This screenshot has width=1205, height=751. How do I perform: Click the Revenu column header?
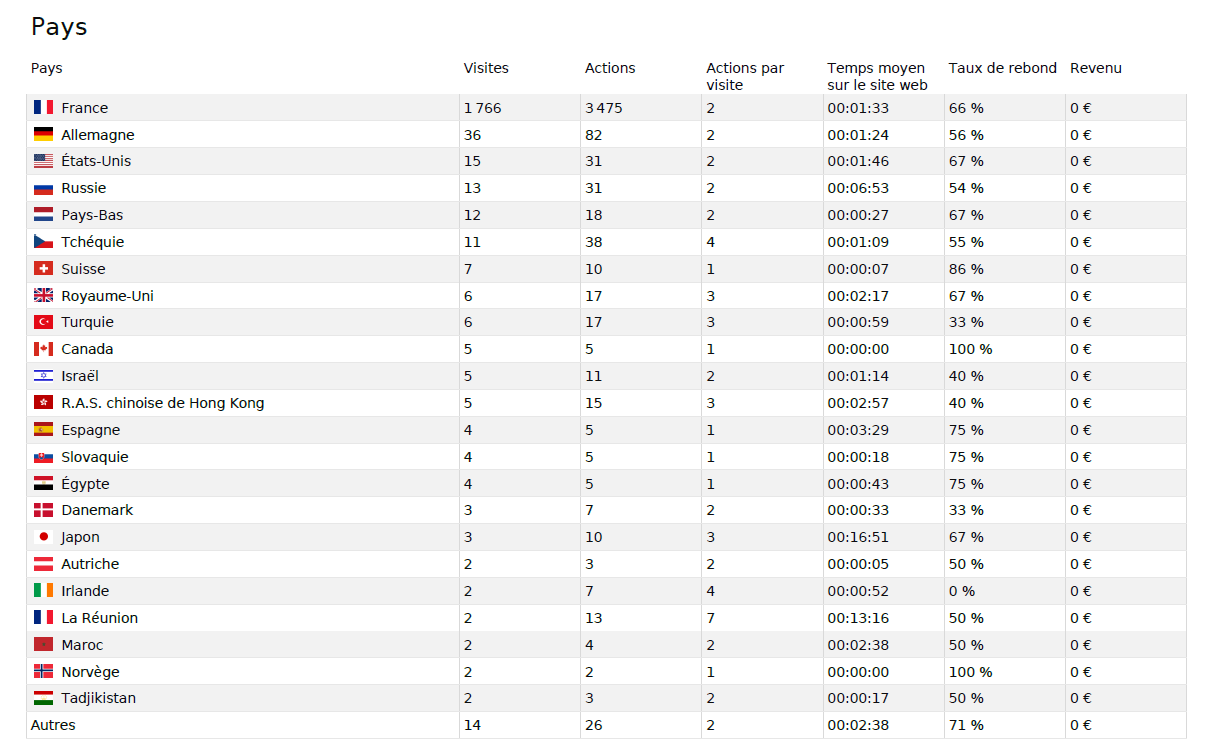point(1095,69)
